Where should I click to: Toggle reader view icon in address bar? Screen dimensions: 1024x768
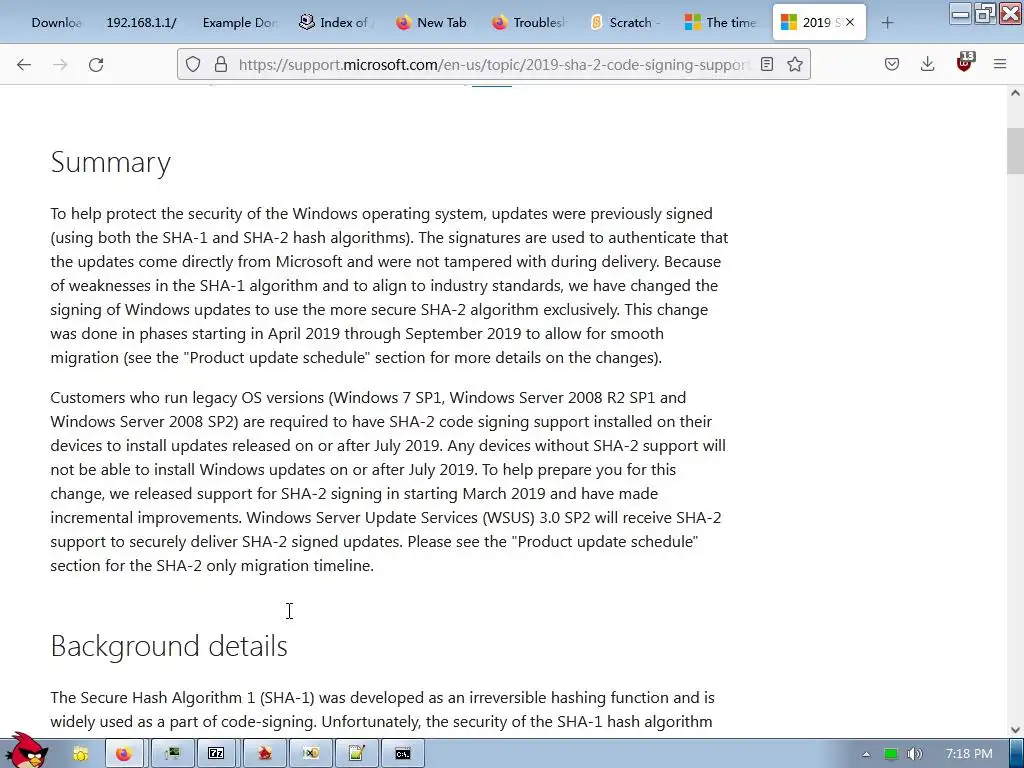tap(767, 64)
